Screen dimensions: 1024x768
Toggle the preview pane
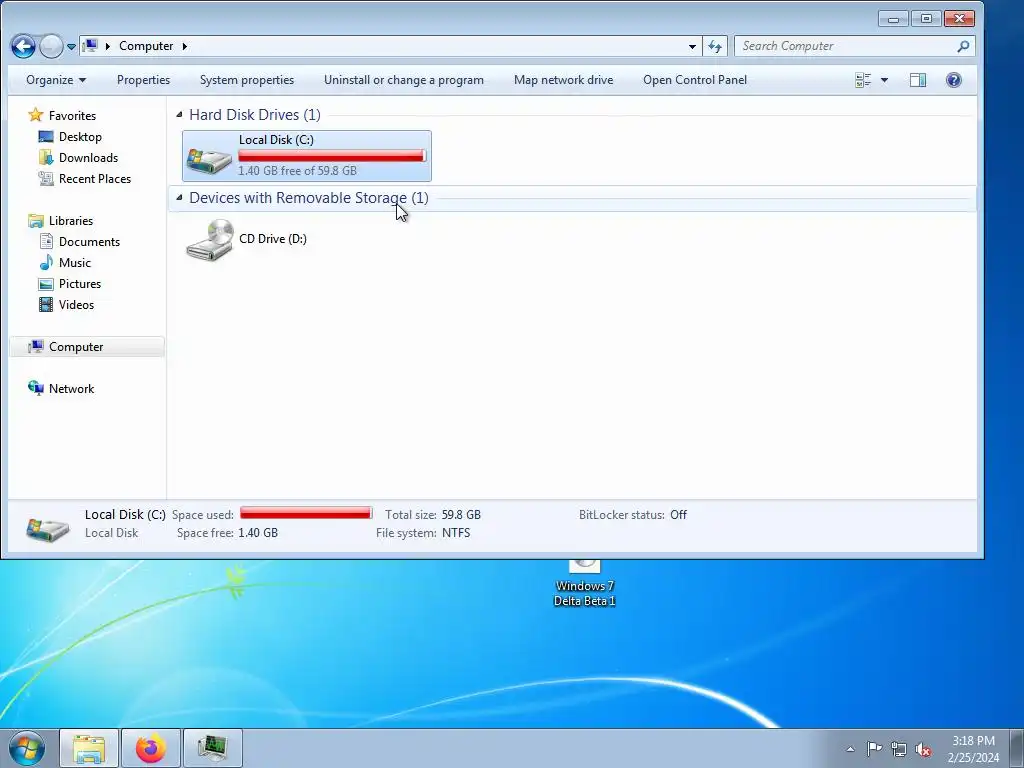coord(918,80)
